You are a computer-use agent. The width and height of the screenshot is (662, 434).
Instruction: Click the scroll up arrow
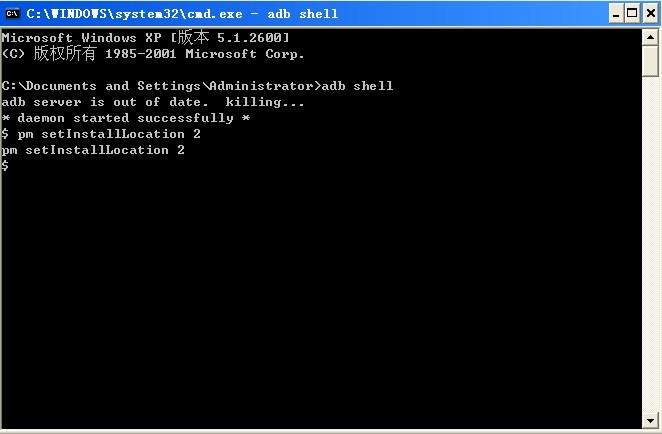pos(651,36)
